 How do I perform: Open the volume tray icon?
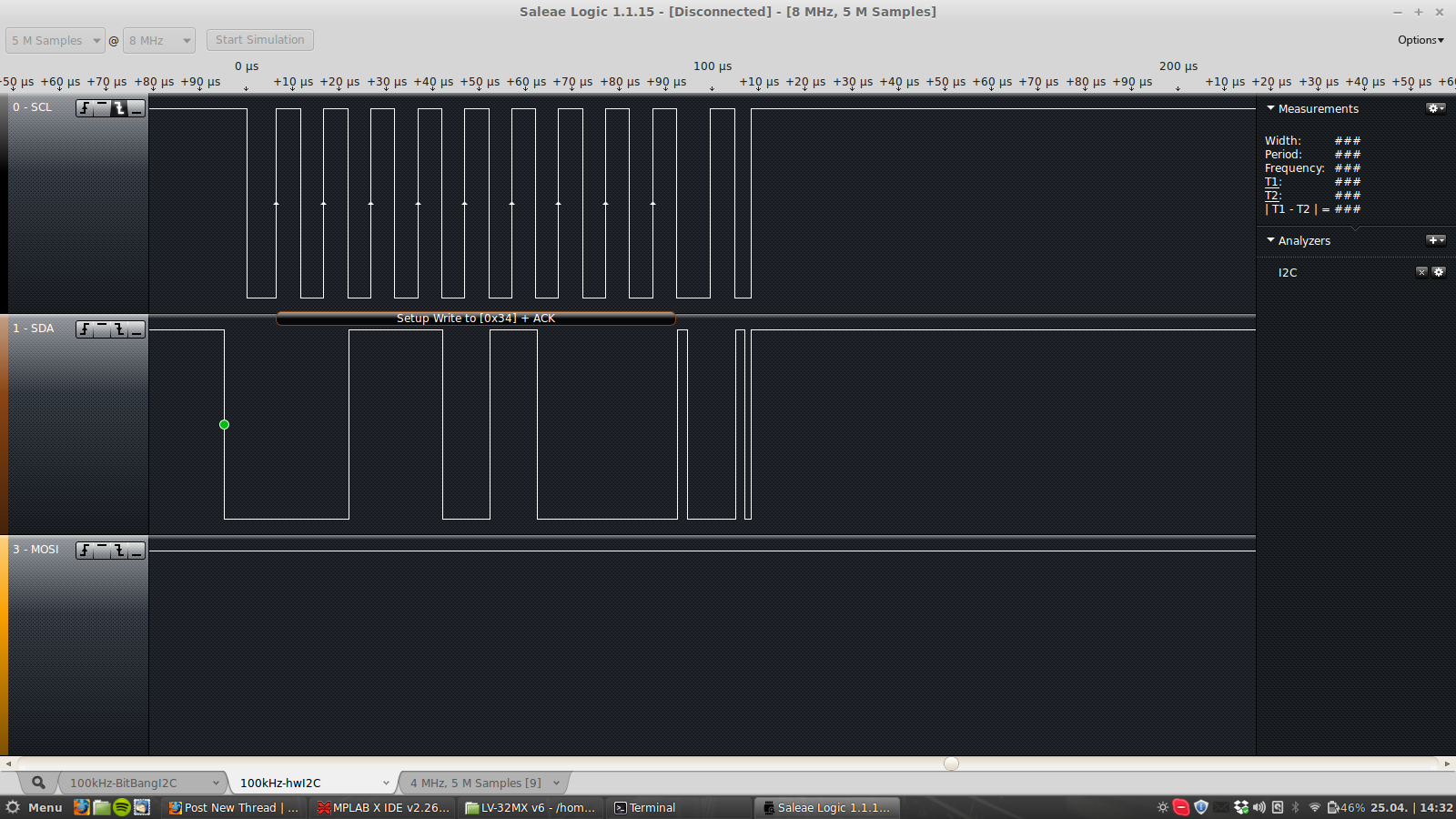click(1259, 808)
